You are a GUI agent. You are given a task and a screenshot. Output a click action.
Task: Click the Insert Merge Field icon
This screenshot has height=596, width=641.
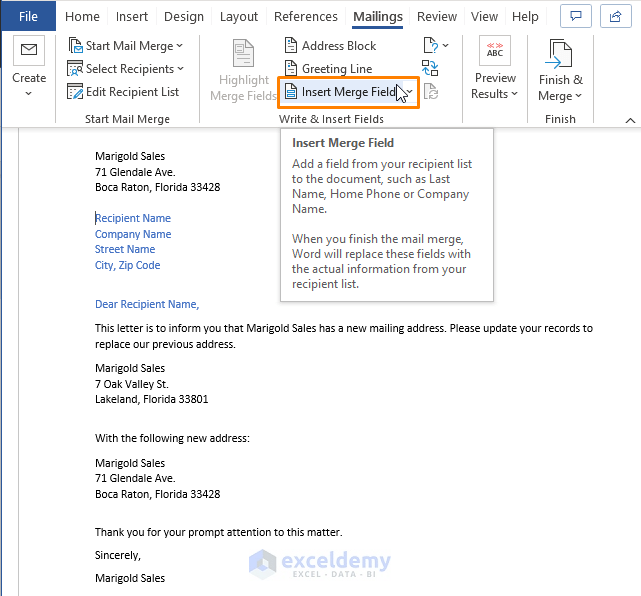pyautogui.click(x=291, y=92)
